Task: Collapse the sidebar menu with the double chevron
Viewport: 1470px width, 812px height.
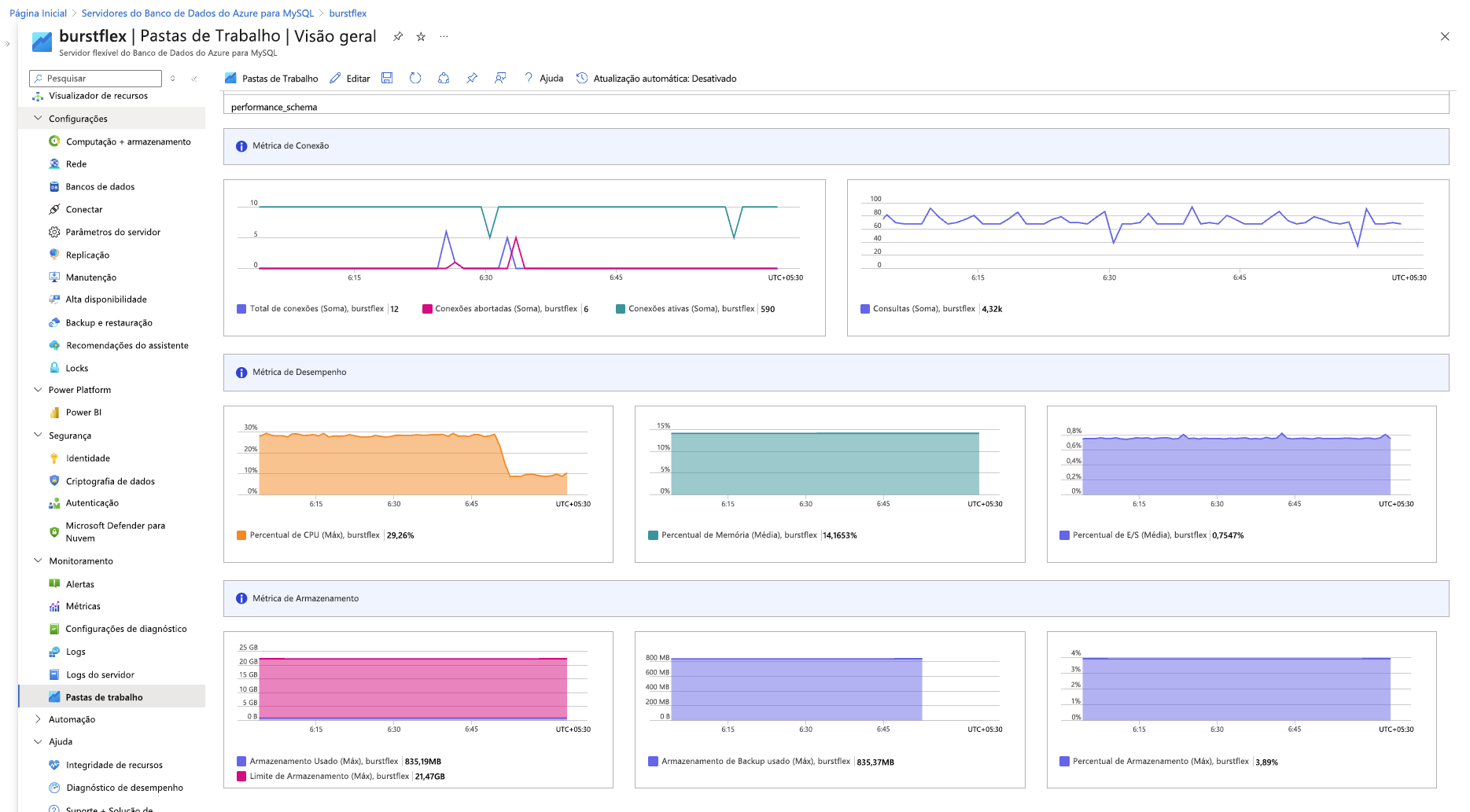Action: [x=194, y=79]
